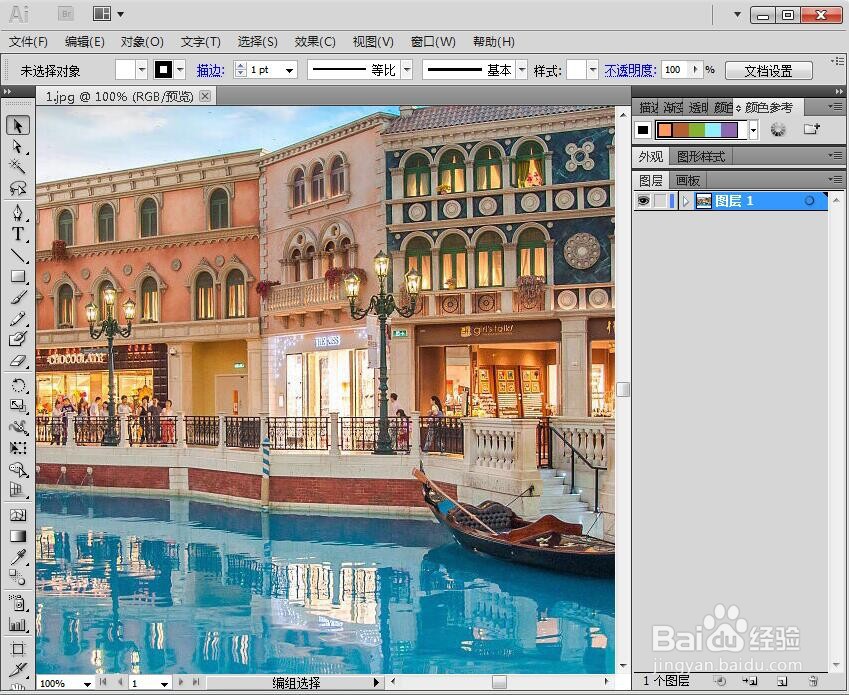This screenshot has height=695, width=849.
Task: Select the Rectangle tool
Action: 18,276
